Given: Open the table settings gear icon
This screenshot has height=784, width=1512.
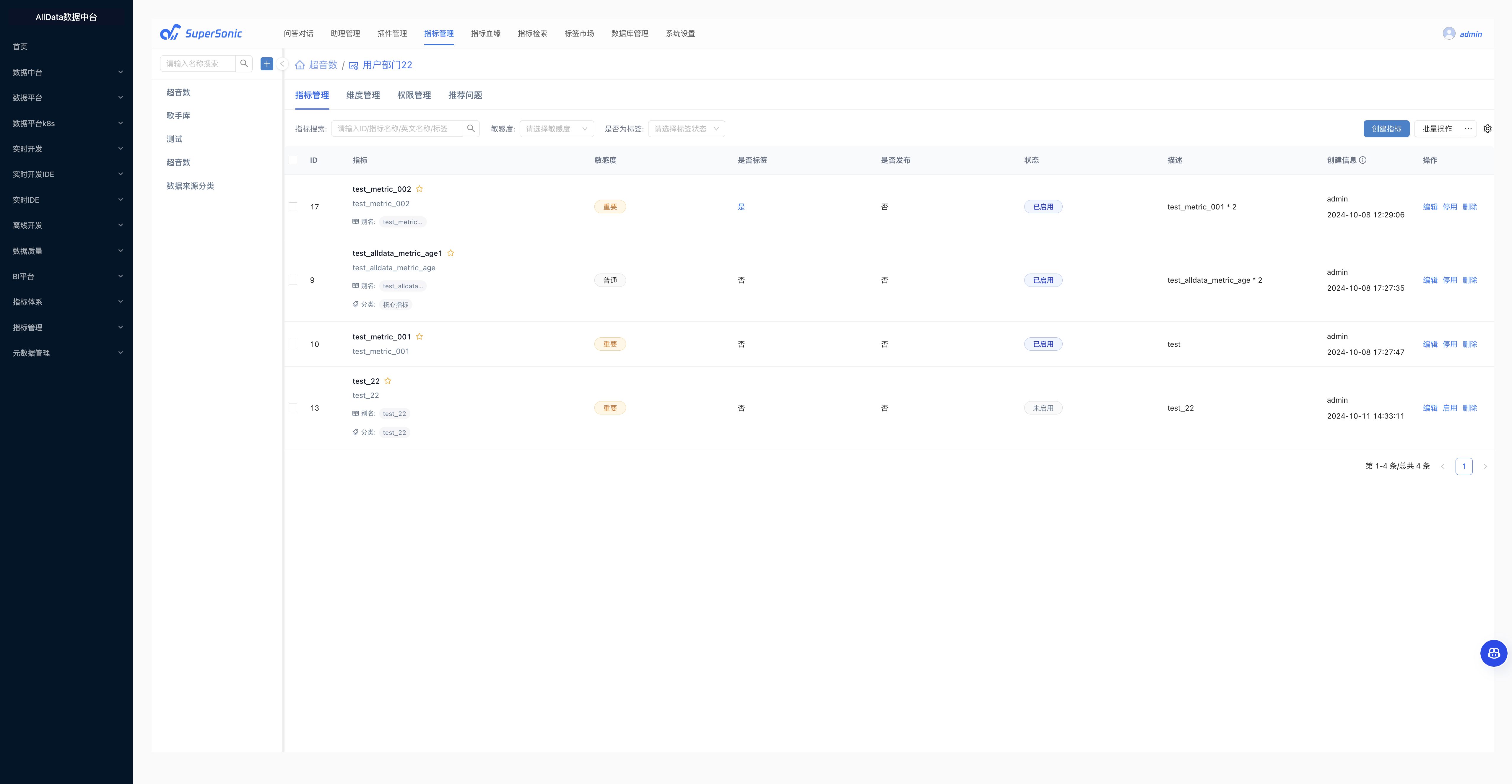Looking at the screenshot, I should [x=1487, y=129].
